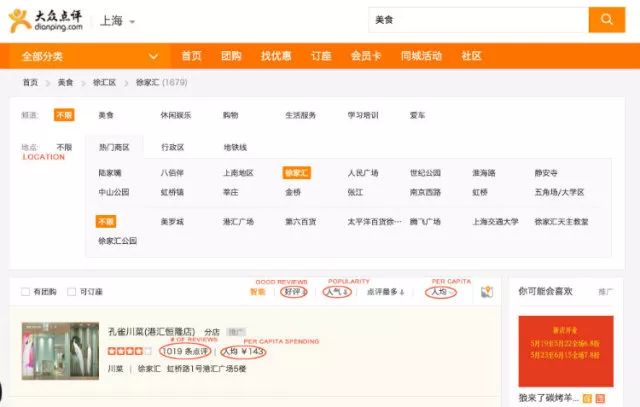
Task: Click 徐汇区 in the breadcrumb
Action: (x=104, y=82)
